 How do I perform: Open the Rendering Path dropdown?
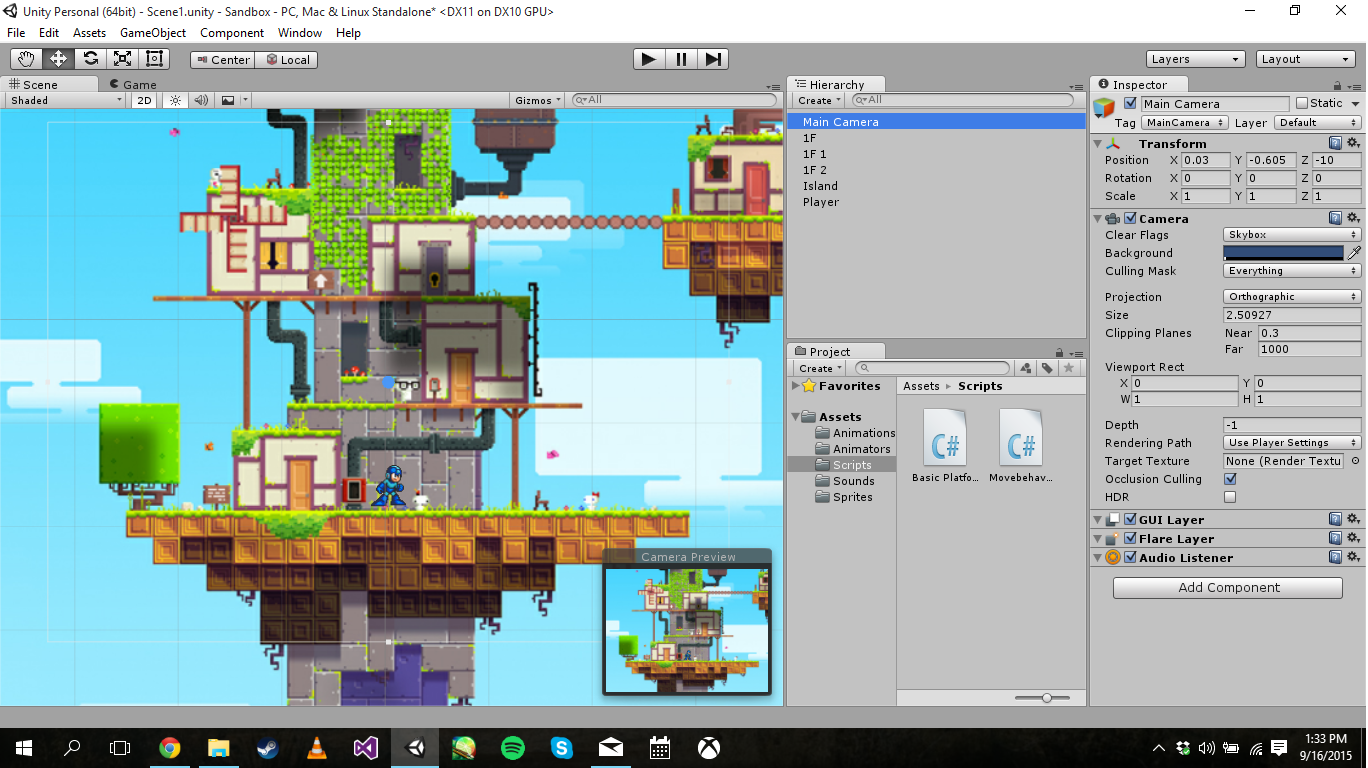tap(1292, 443)
